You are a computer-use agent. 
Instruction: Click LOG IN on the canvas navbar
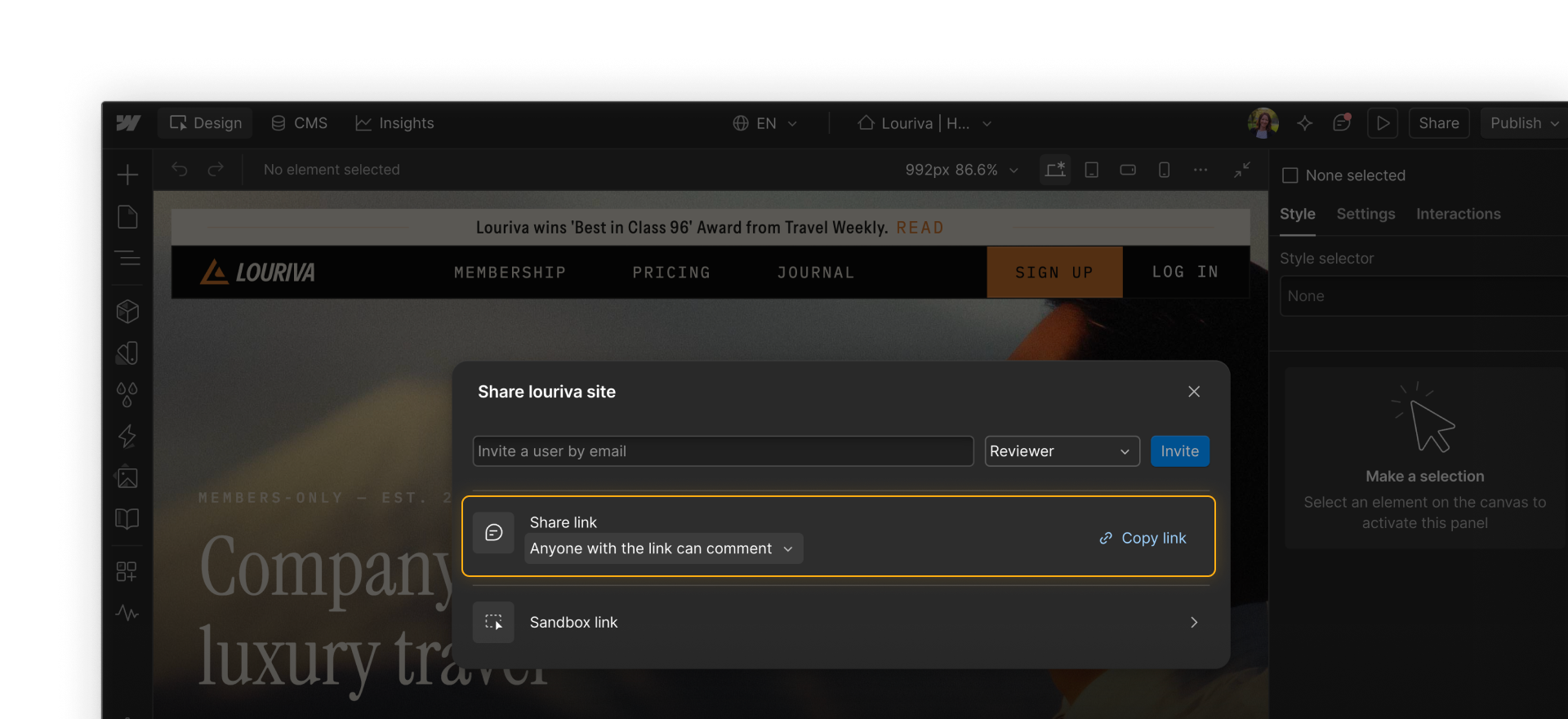[x=1185, y=272]
